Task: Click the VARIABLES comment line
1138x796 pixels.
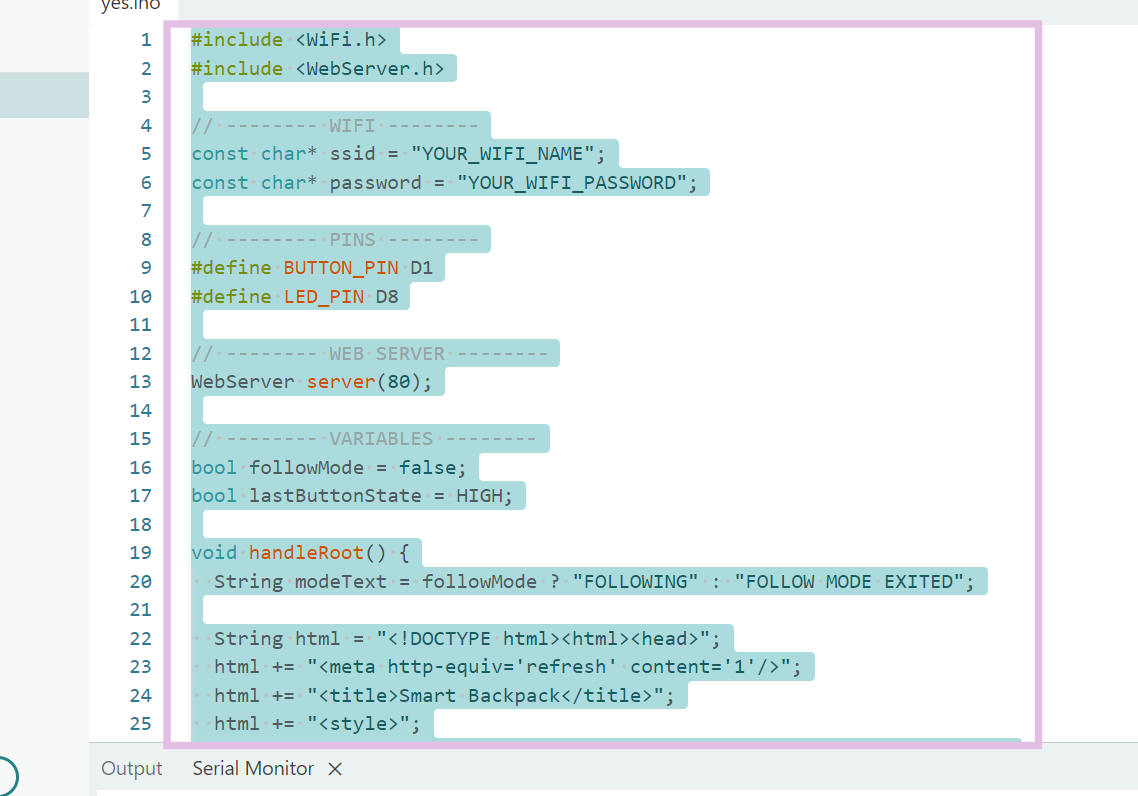Action: click(364, 439)
